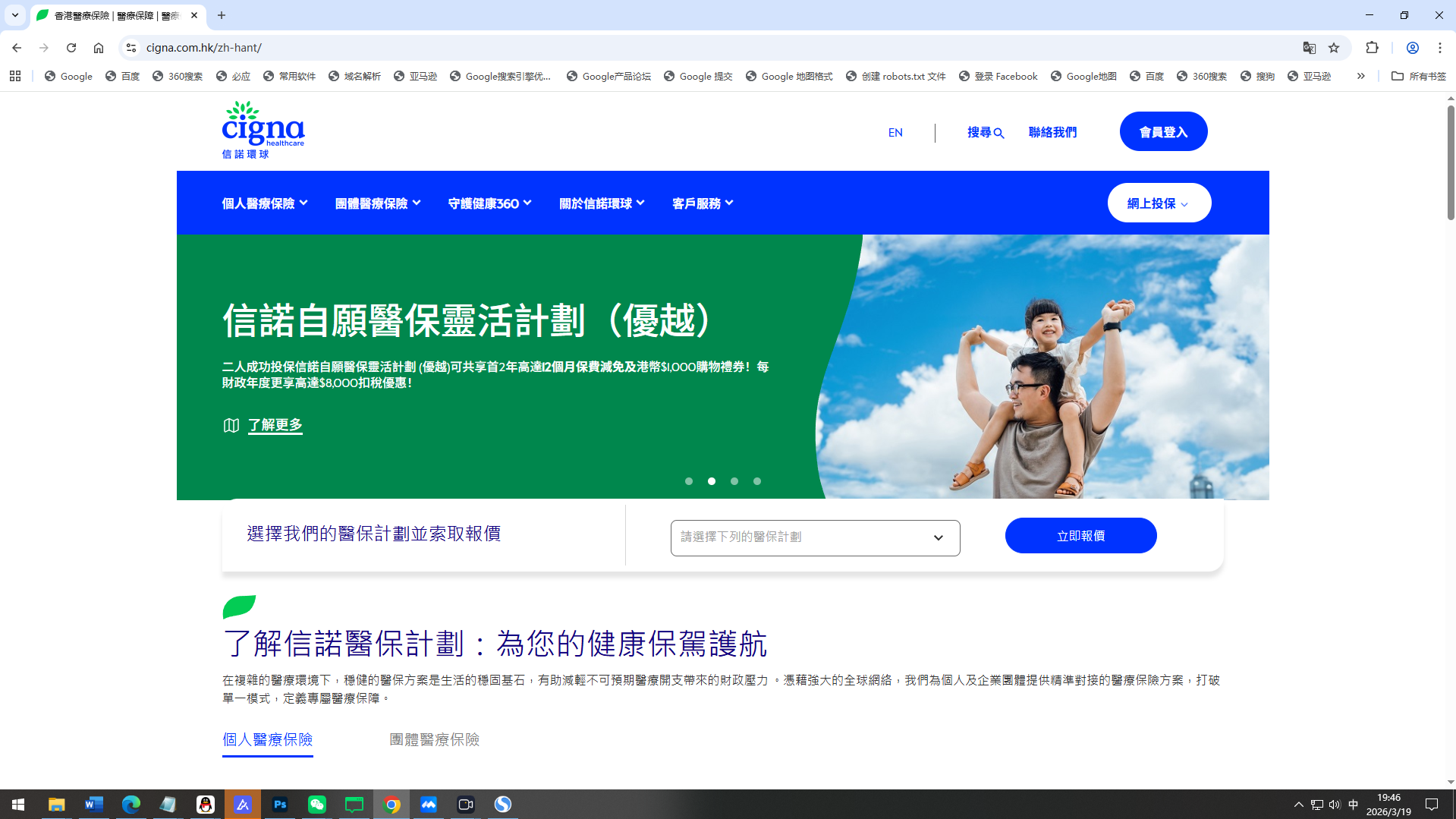Click the site information icon in address bar

[131, 48]
